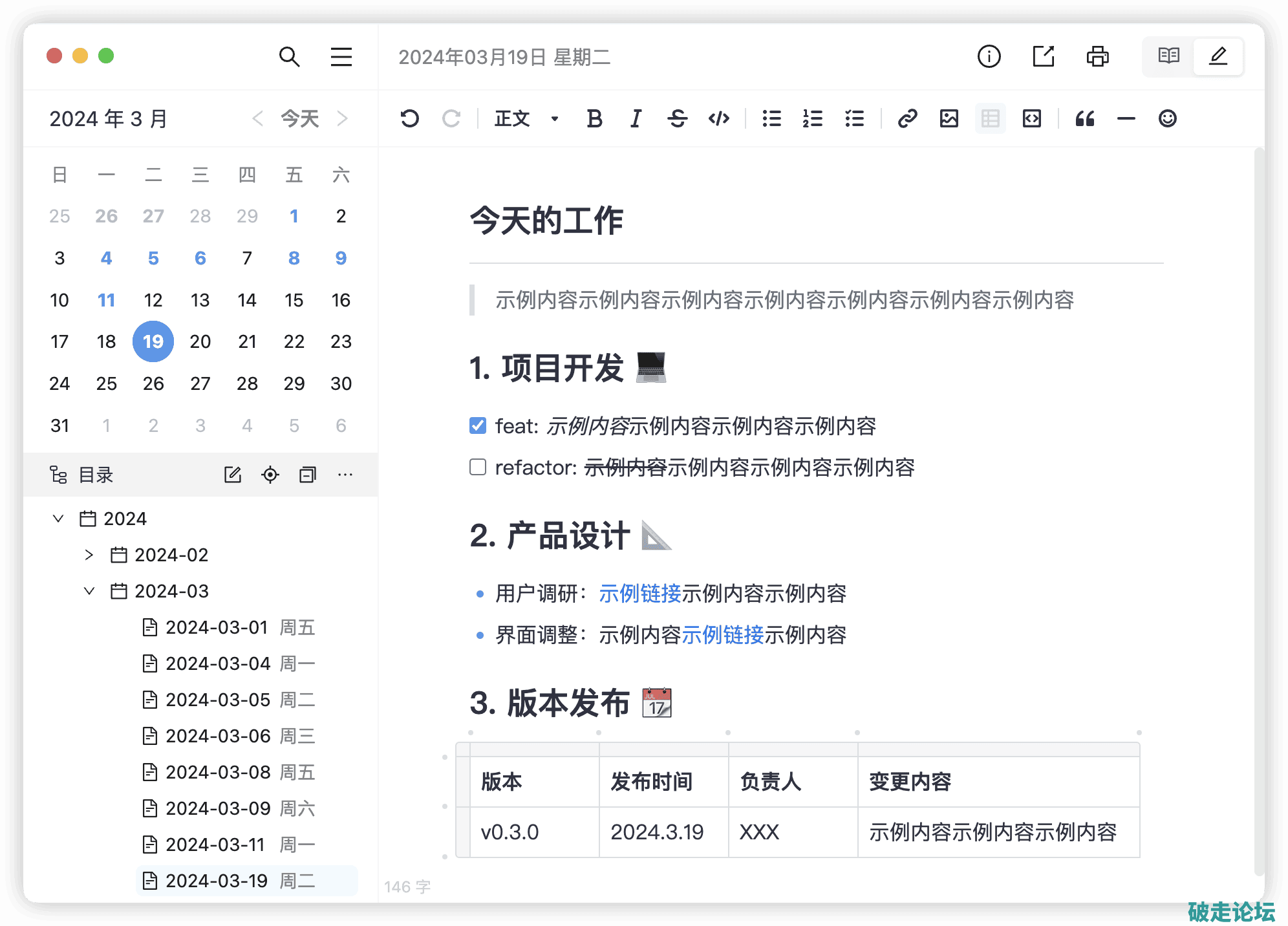
Task: Switch to reading mode view
Action: pos(1168,57)
